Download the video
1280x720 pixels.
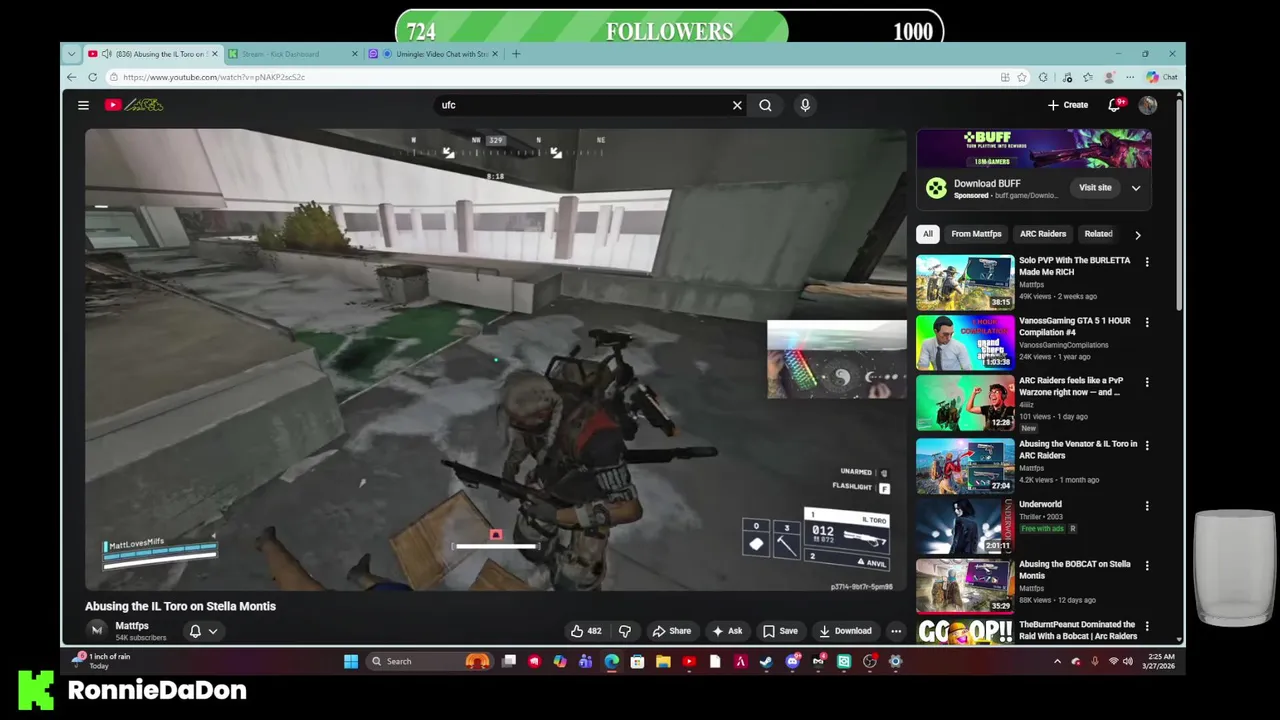tap(845, 631)
